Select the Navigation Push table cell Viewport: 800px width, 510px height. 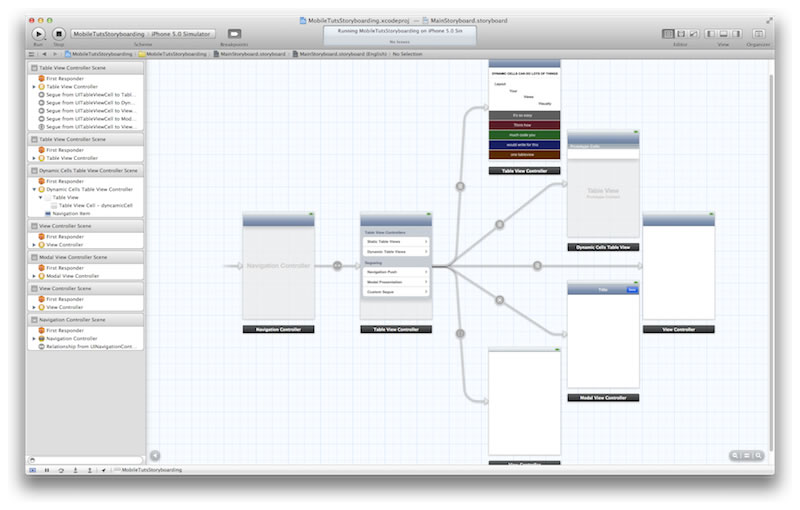pyautogui.click(x=395, y=271)
